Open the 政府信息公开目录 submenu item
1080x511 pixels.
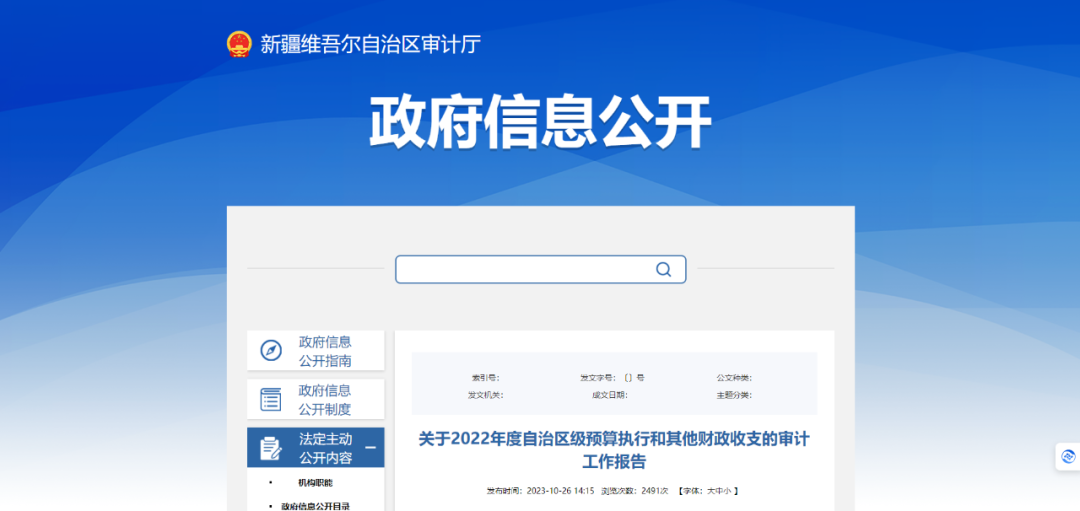pos(315,506)
